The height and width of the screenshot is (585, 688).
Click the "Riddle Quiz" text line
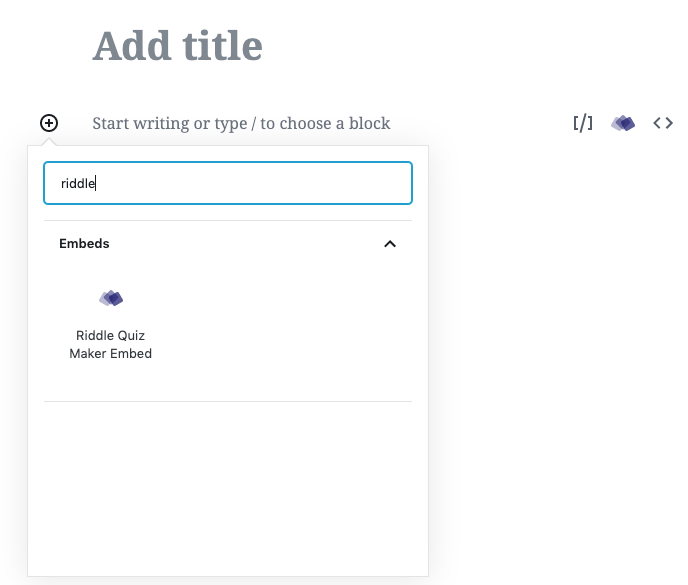(111, 336)
